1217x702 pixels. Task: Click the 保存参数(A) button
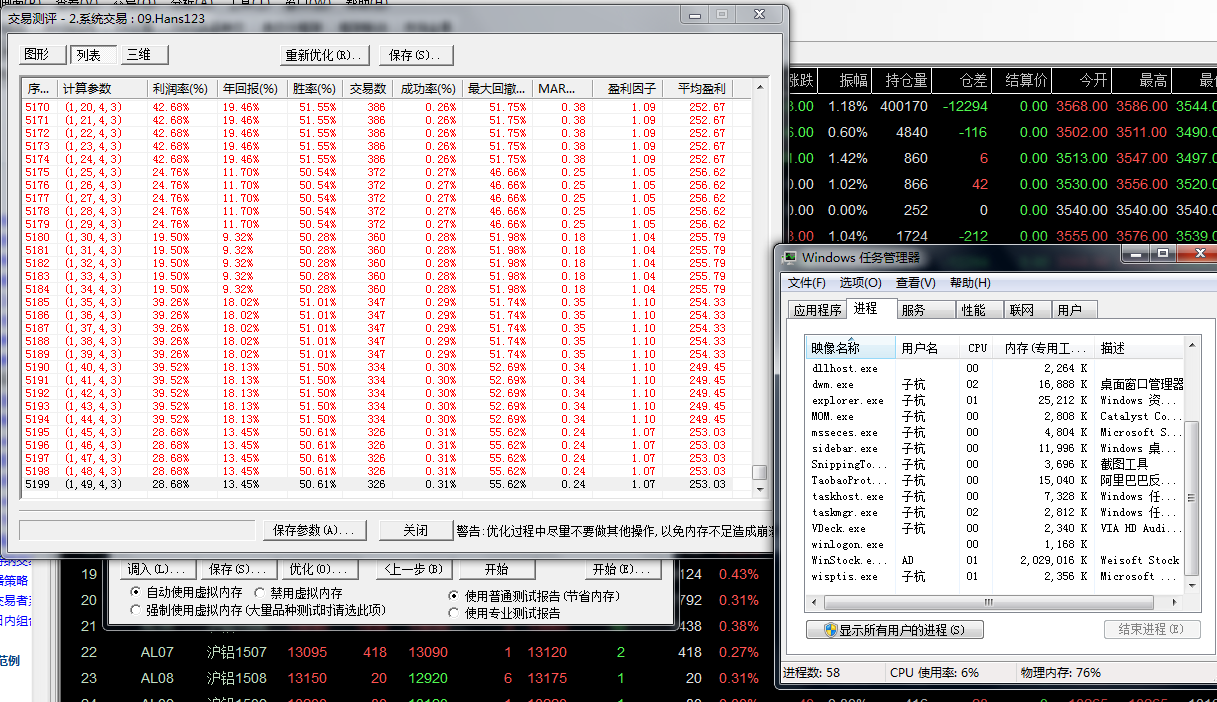coord(314,530)
